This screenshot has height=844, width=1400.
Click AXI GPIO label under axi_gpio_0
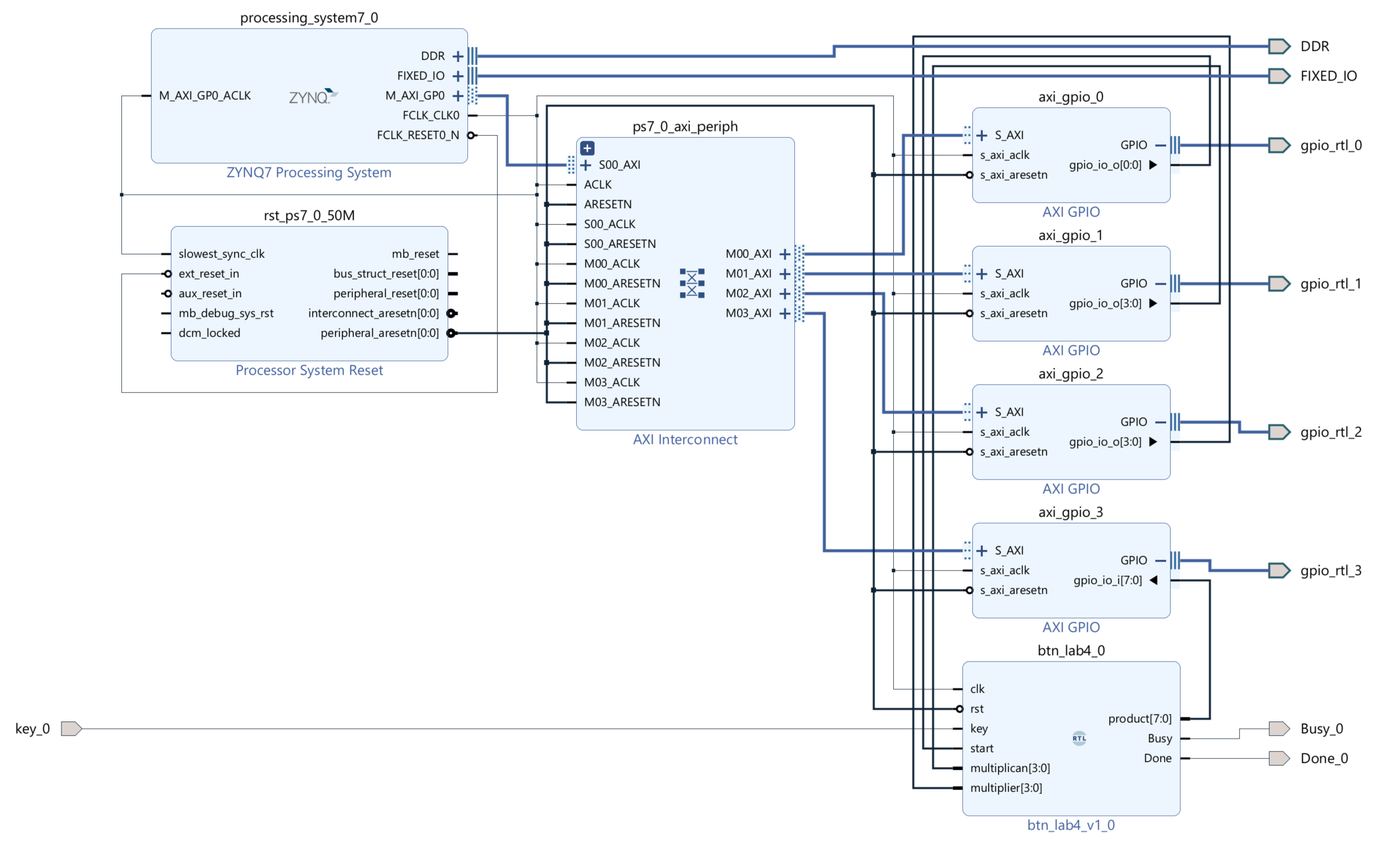tap(1071, 212)
